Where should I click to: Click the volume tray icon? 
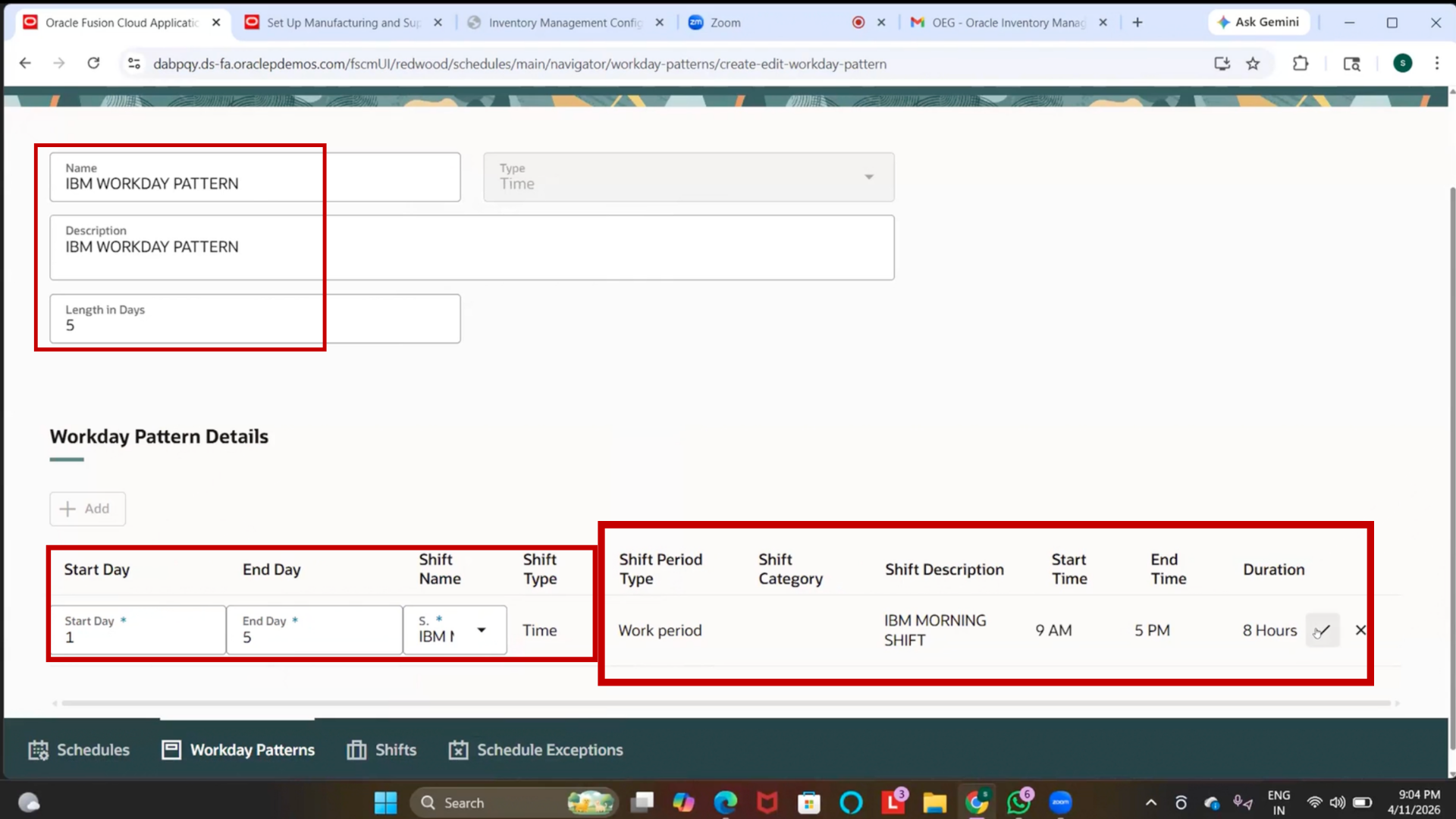(x=1338, y=802)
